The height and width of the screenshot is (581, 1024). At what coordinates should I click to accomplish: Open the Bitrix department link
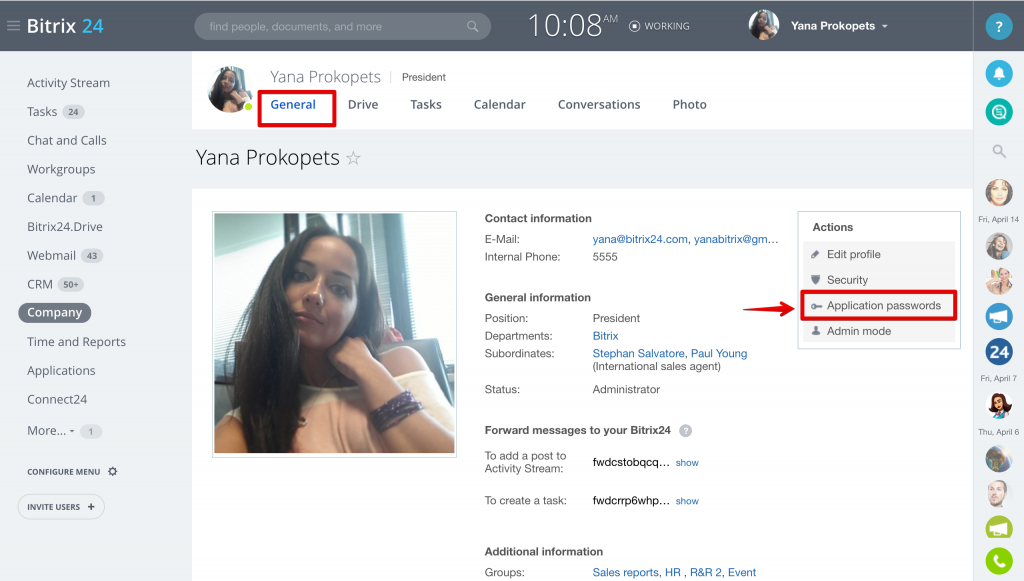click(605, 336)
